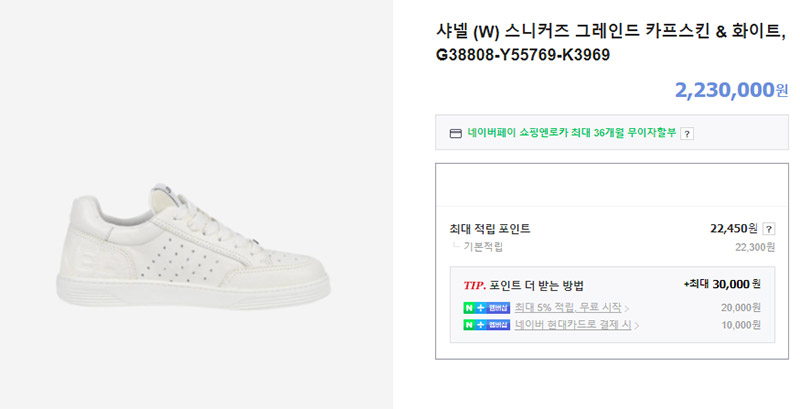
Task: Click N+ 멤버십 badge beside 네이버 현대카드 link
Action: click(x=486, y=325)
